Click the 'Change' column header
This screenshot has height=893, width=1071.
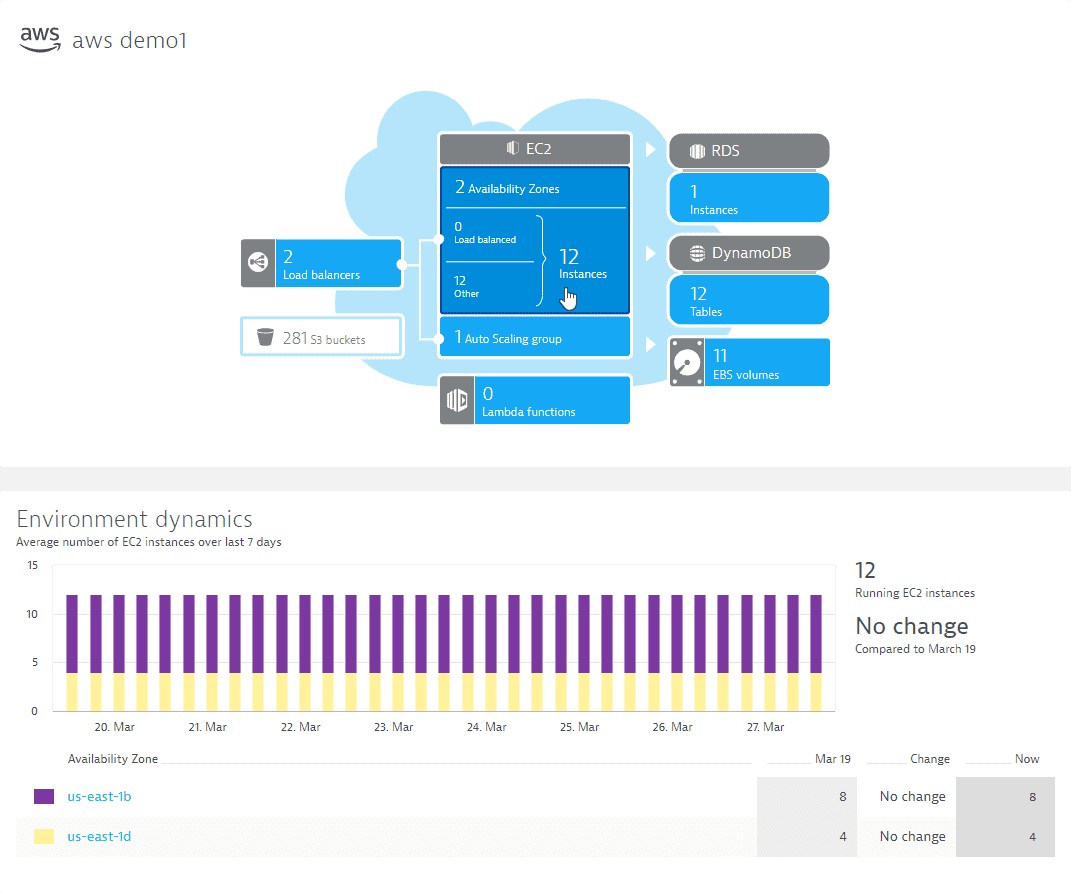[x=930, y=759]
